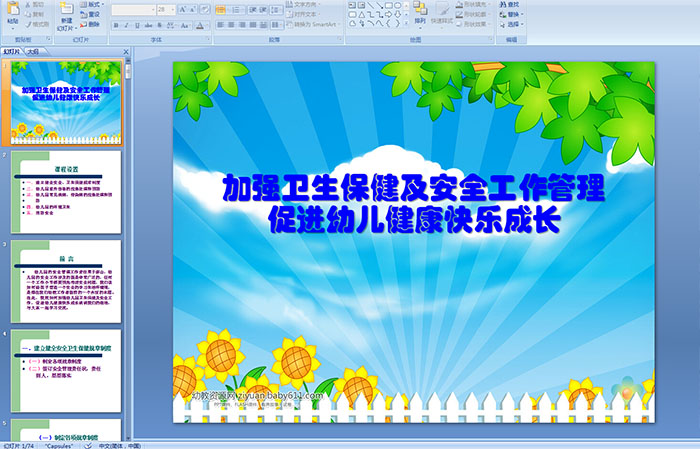Image resolution: width=700 pixels, height=449 pixels.
Task: Select the Elbow Connector shape
Action: 371,15
